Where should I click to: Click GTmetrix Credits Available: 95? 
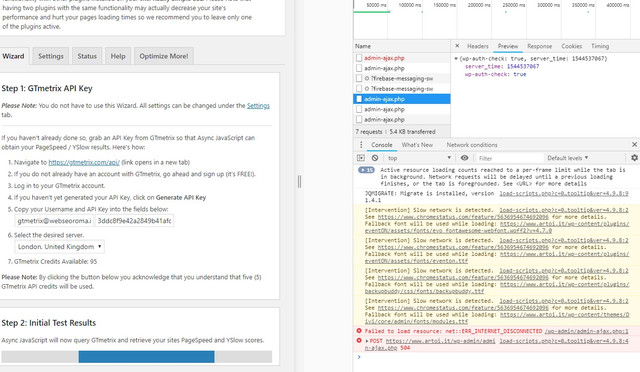point(56,261)
